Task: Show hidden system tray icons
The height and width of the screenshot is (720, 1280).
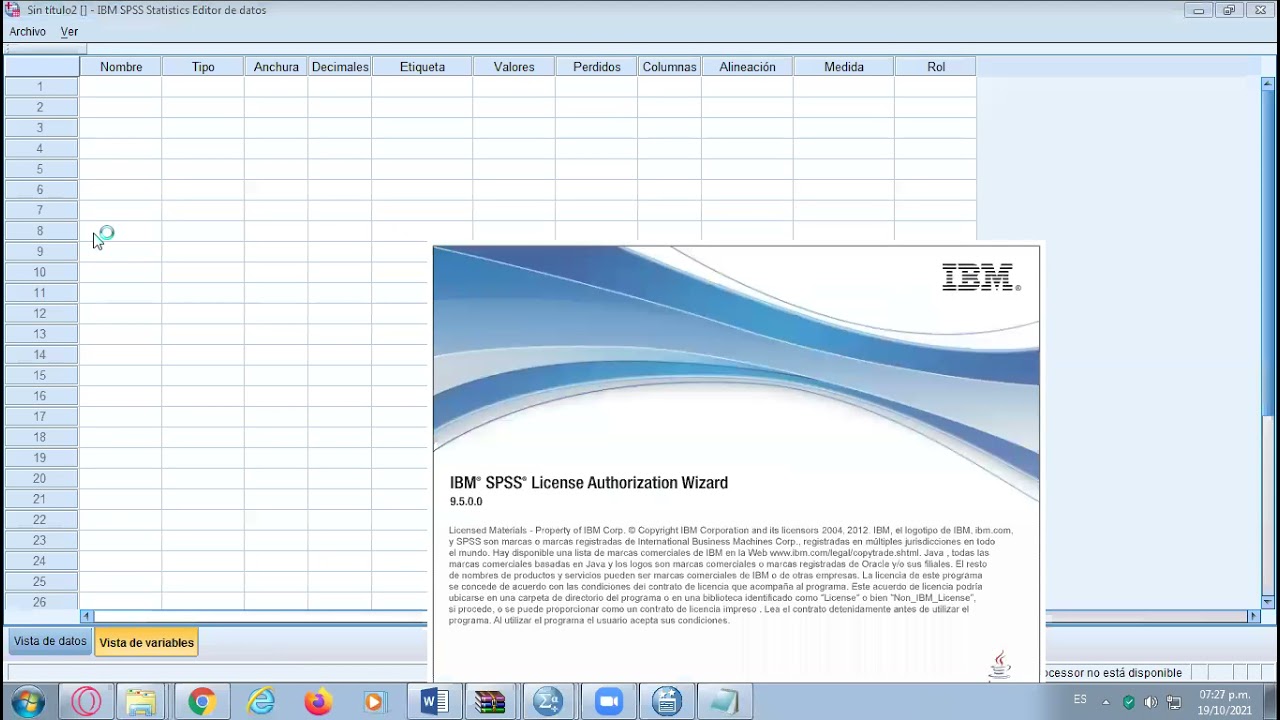Action: pyautogui.click(x=1106, y=702)
